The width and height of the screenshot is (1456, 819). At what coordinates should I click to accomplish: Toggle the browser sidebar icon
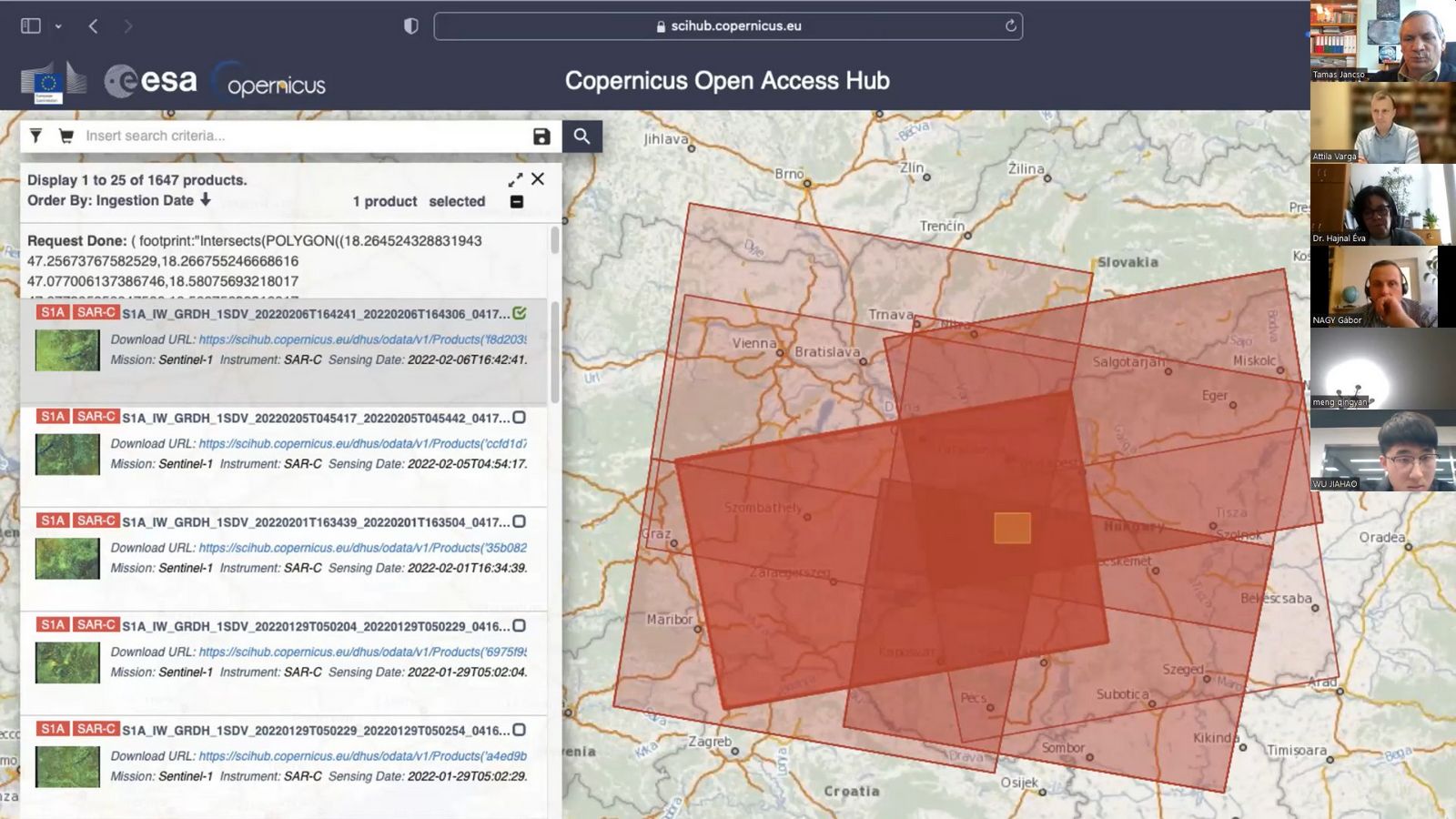point(31,25)
